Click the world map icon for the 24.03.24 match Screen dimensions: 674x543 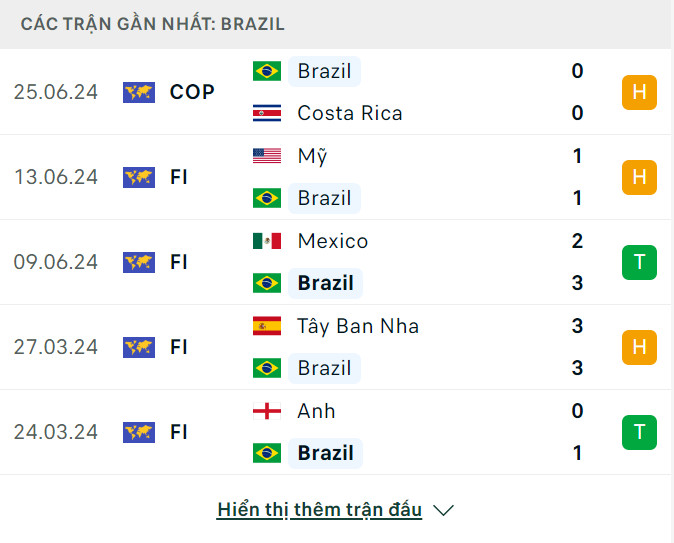(139, 432)
